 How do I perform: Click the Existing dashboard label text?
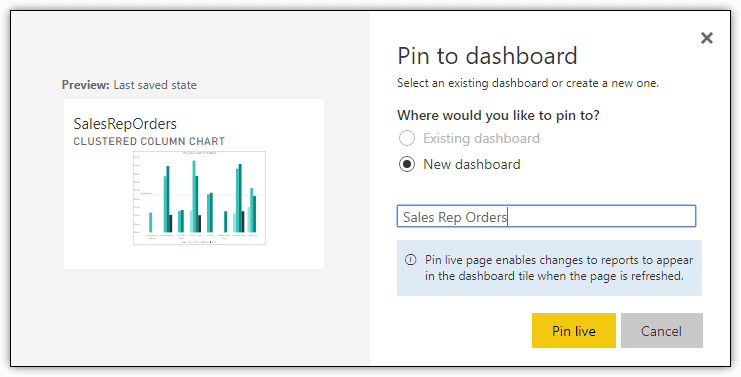point(482,138)
